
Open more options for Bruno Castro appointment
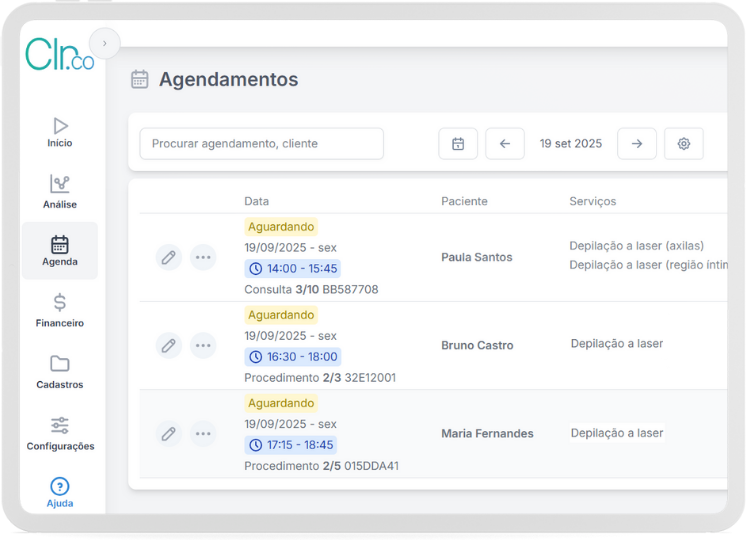[203, 345]
